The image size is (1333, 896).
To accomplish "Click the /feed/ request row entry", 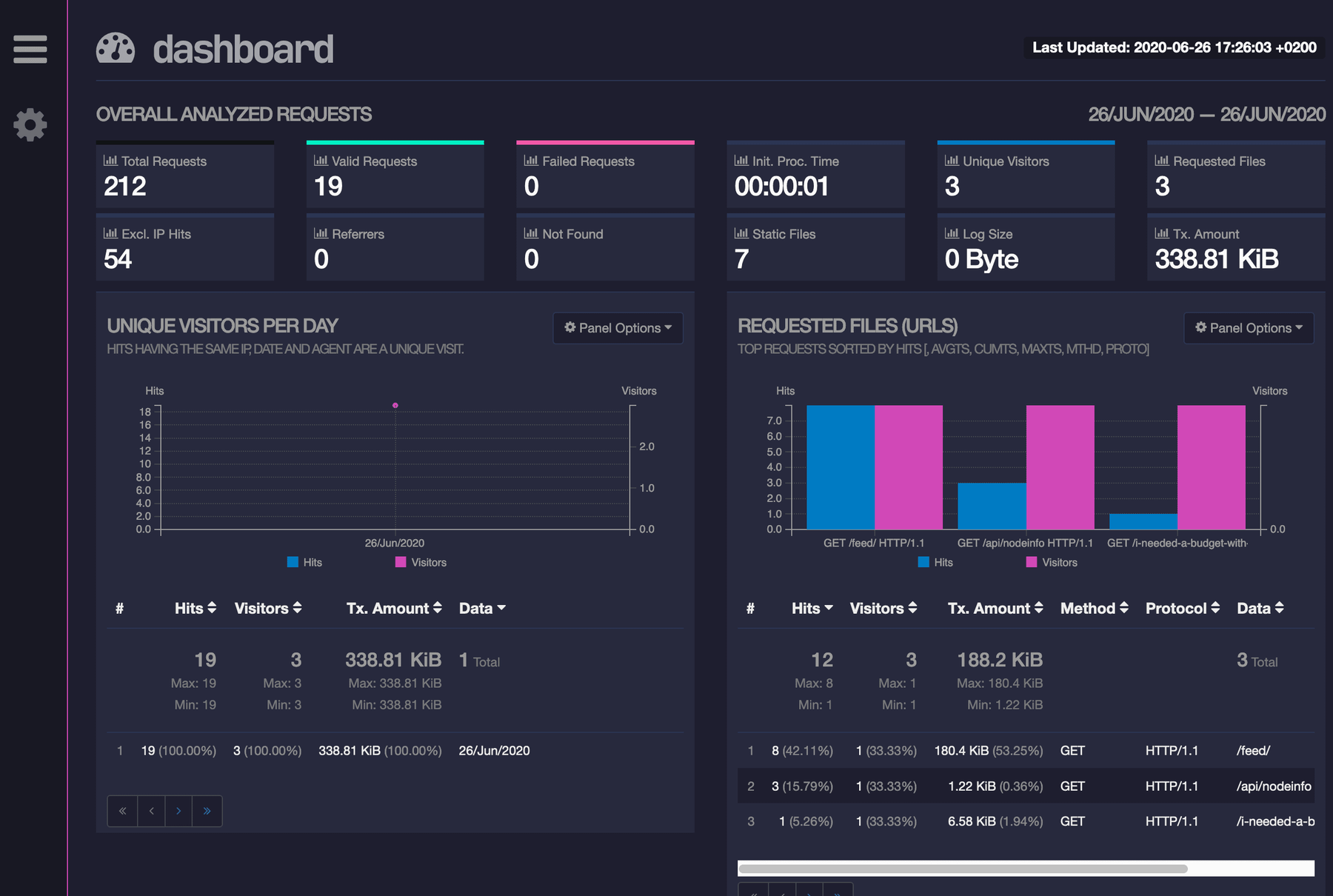I will click(1253, 750).
